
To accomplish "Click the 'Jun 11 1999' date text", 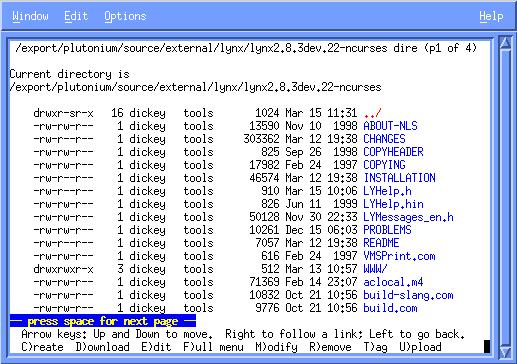I will click(321, 204).
